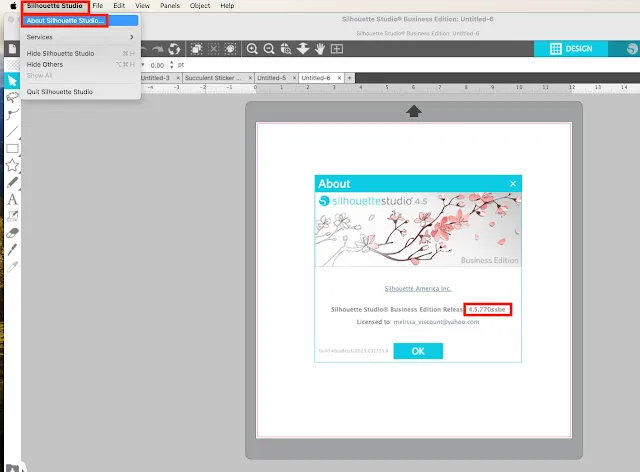The width and height of the screenshot is (640, 472).
Task: Adjust the line thickness stepper arrows
Action: [x=171, y=65]
